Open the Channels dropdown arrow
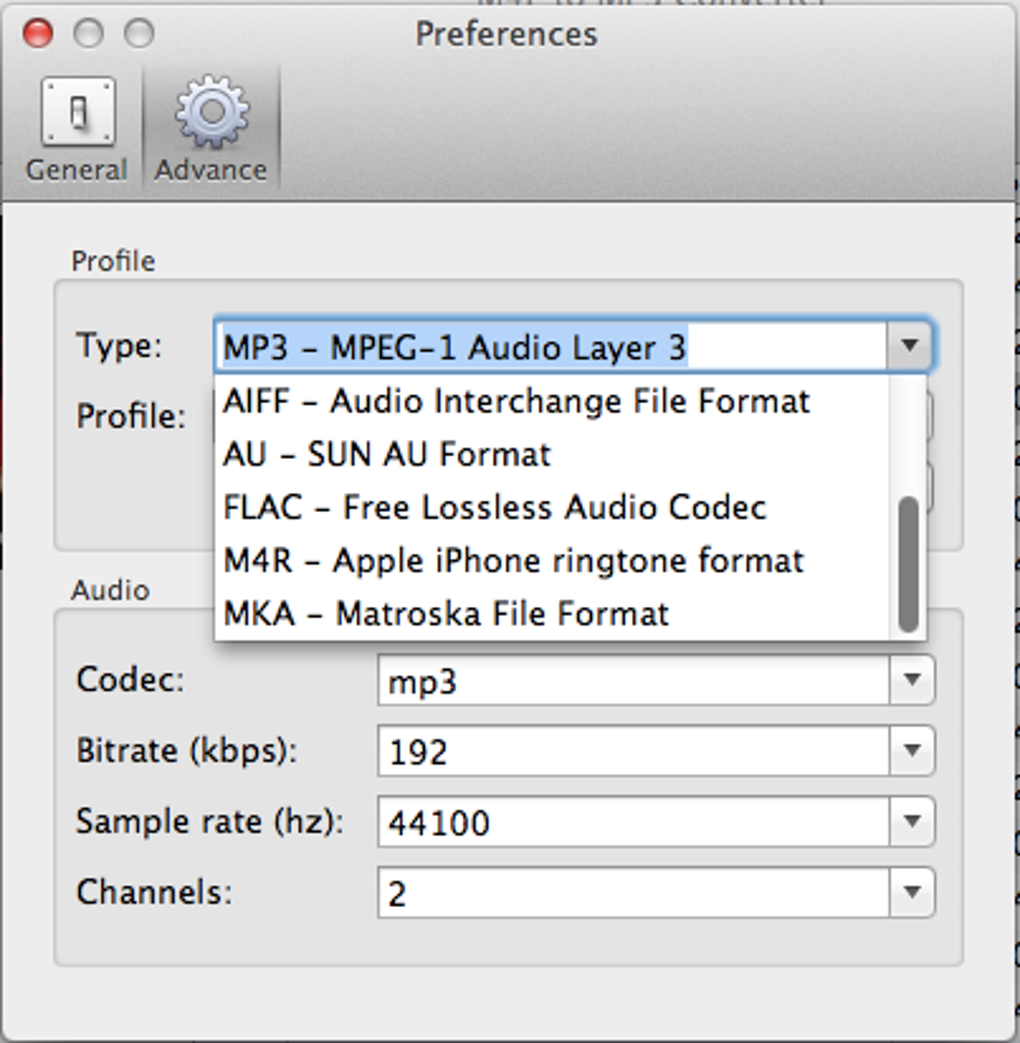 (x=912, y=893)
